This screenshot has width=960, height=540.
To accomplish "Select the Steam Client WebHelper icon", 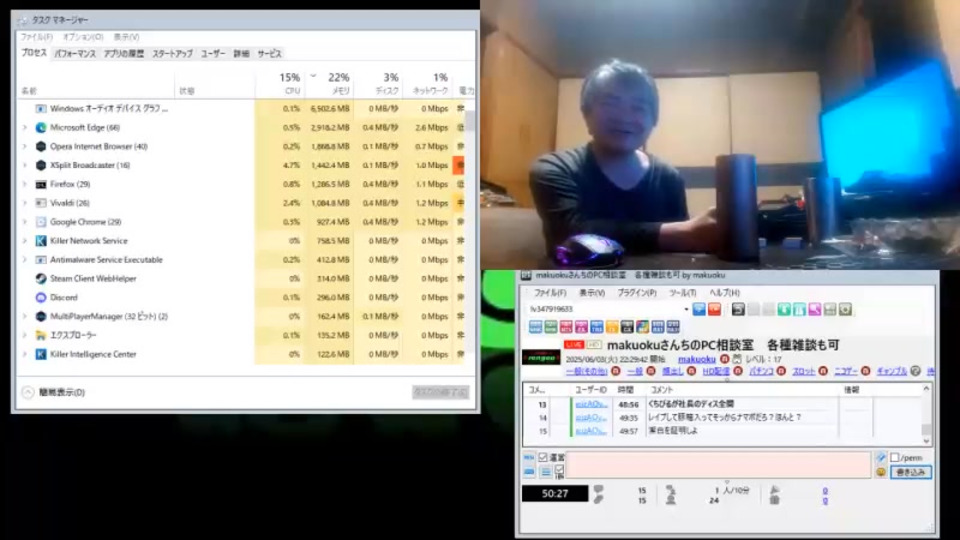I will tap(41, 279).
